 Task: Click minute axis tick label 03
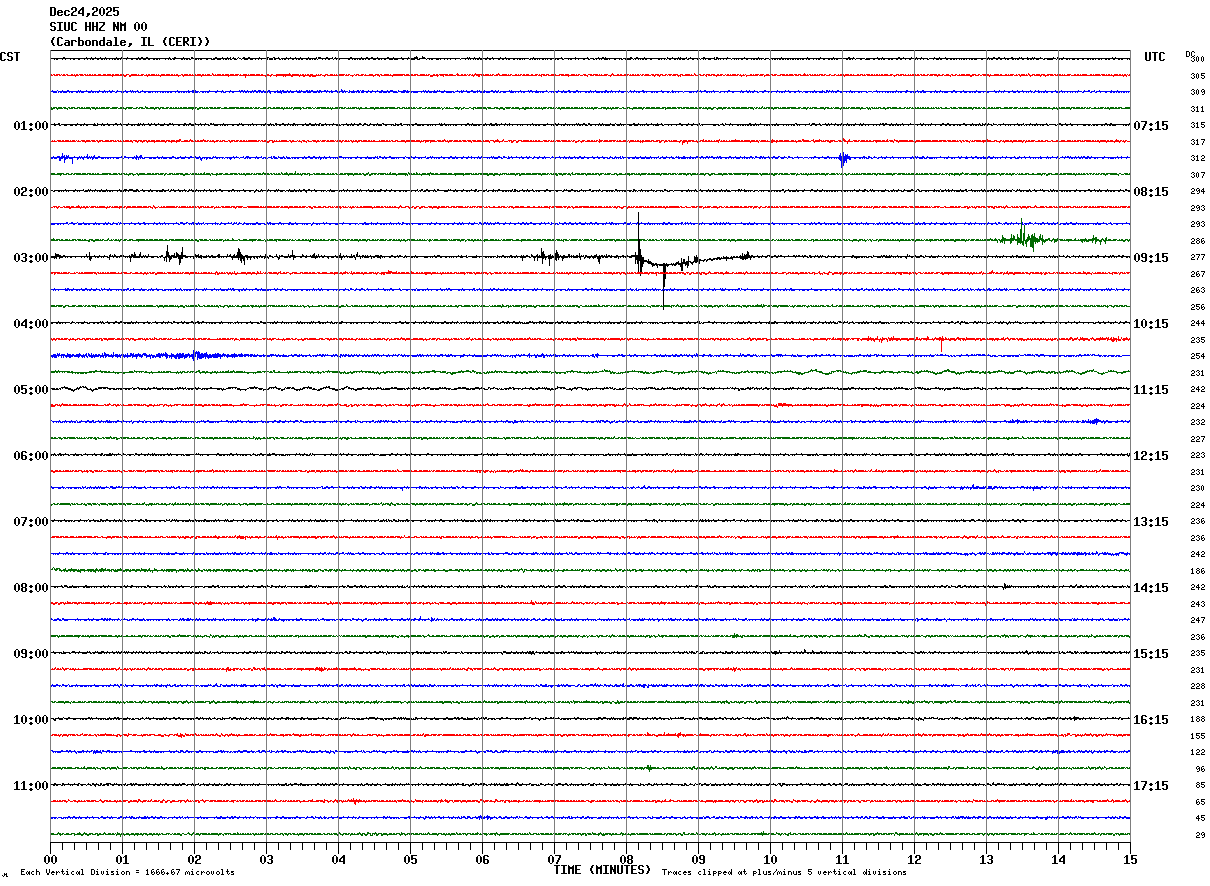tap(267, 859)
